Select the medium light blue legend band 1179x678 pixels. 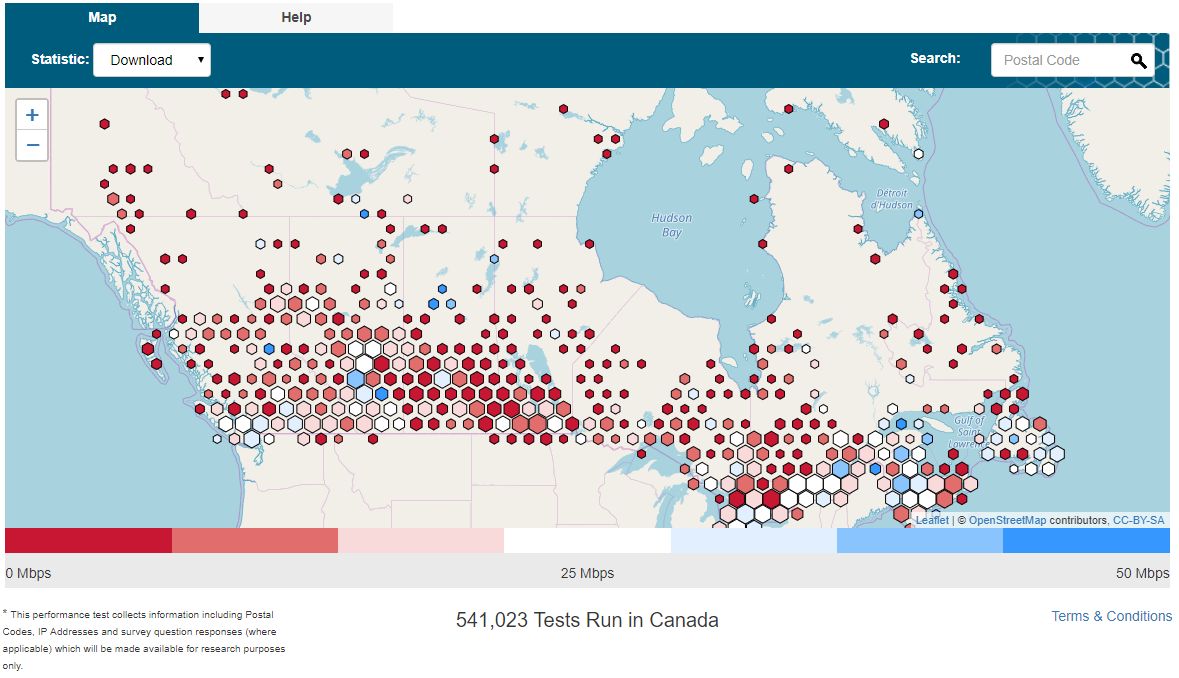(919, 540)
